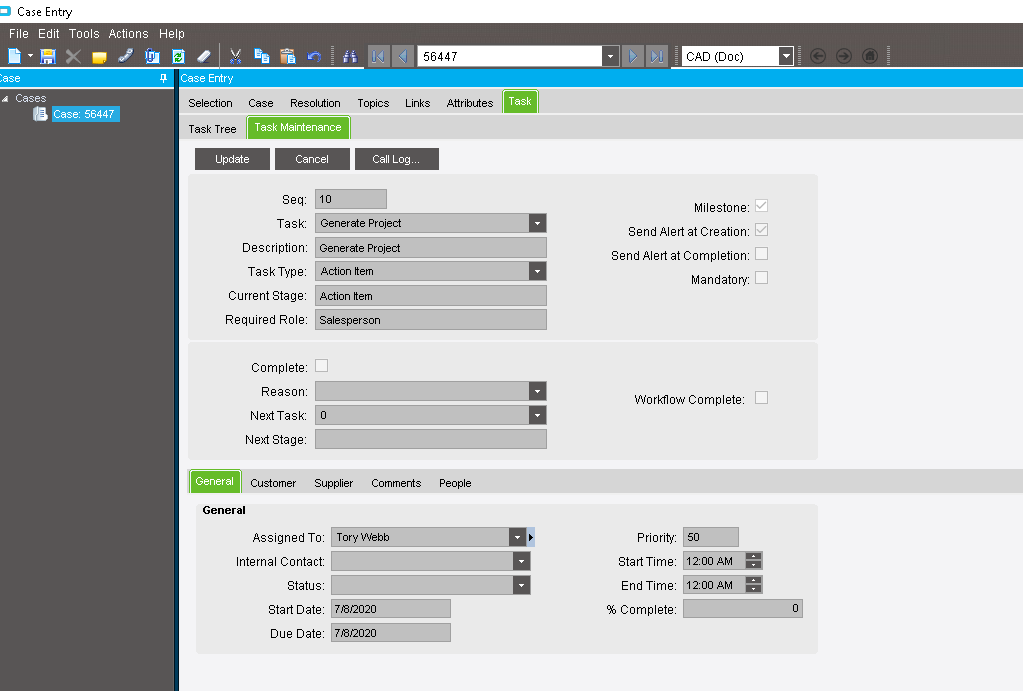Collapse the Cases tree node

5,99
